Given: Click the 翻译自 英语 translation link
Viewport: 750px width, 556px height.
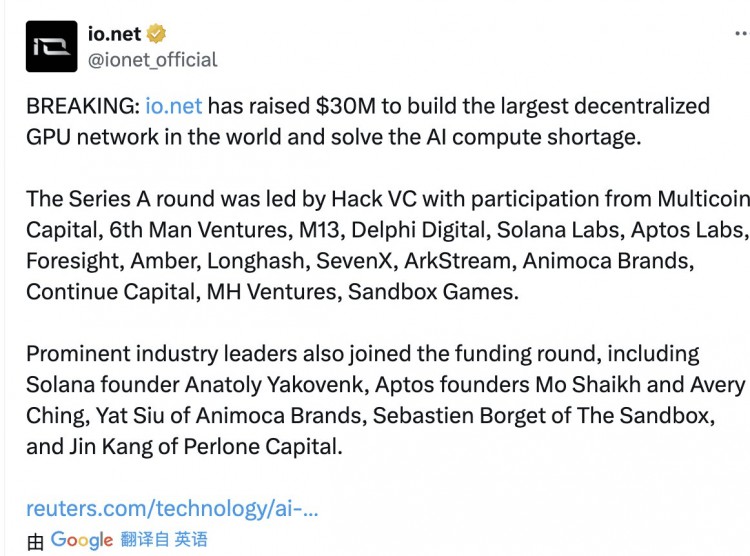Looking at the screenshot, I should tap(164, 539).
